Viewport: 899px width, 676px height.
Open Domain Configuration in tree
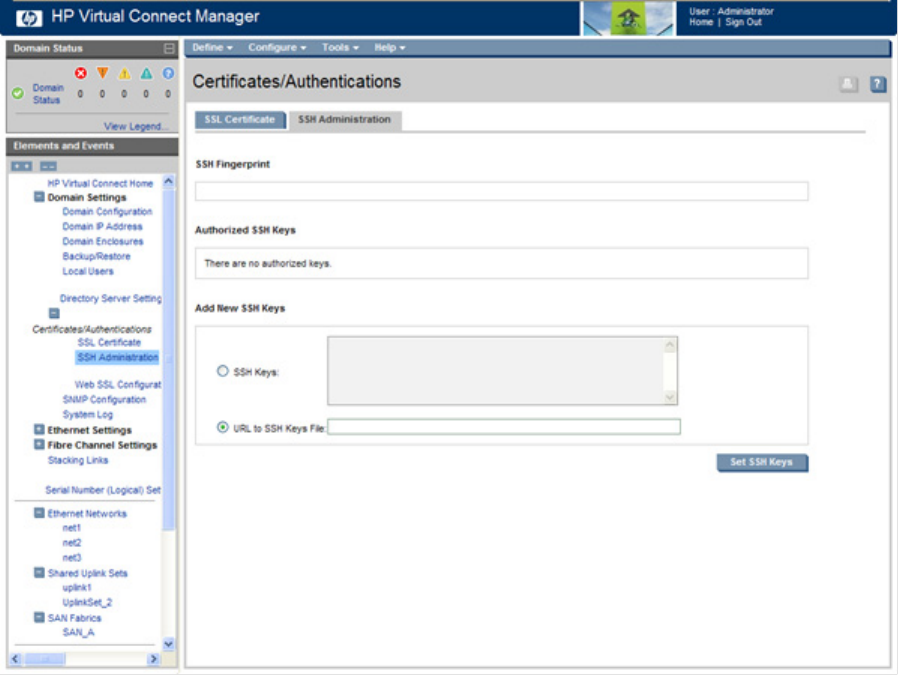pos(107,212)
